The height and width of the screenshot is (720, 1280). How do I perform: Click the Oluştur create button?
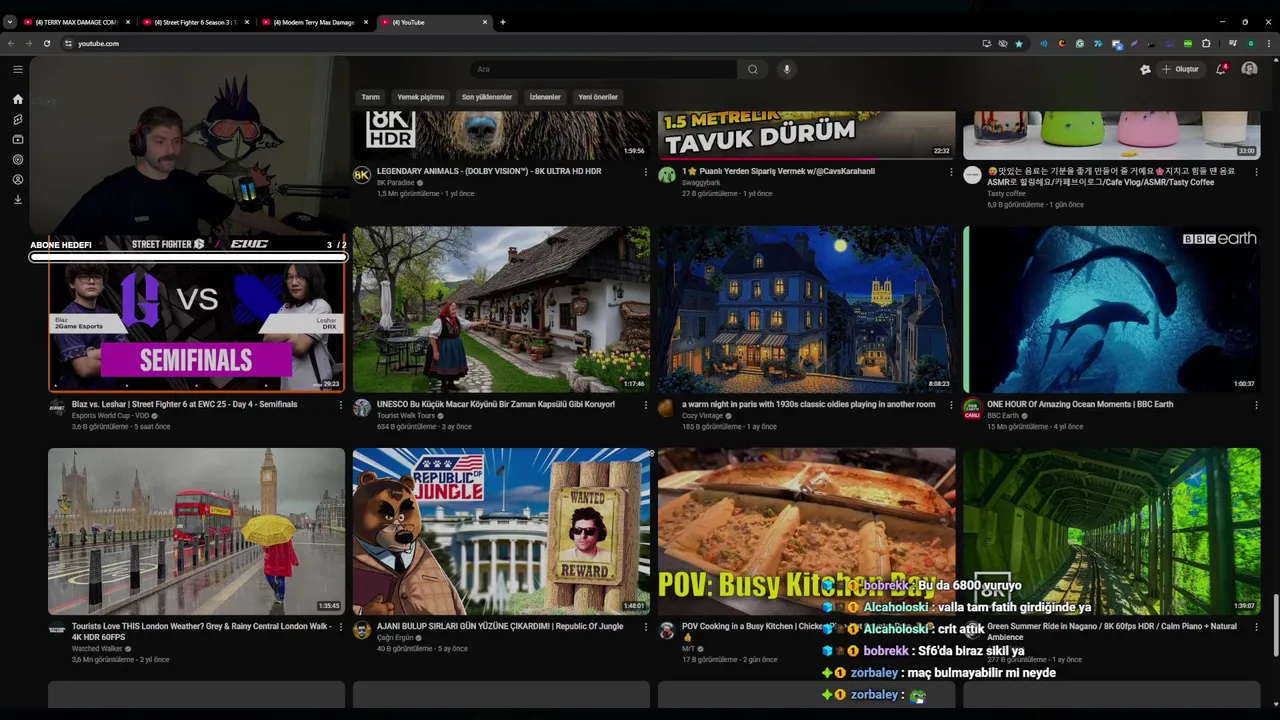(1181, 69)
